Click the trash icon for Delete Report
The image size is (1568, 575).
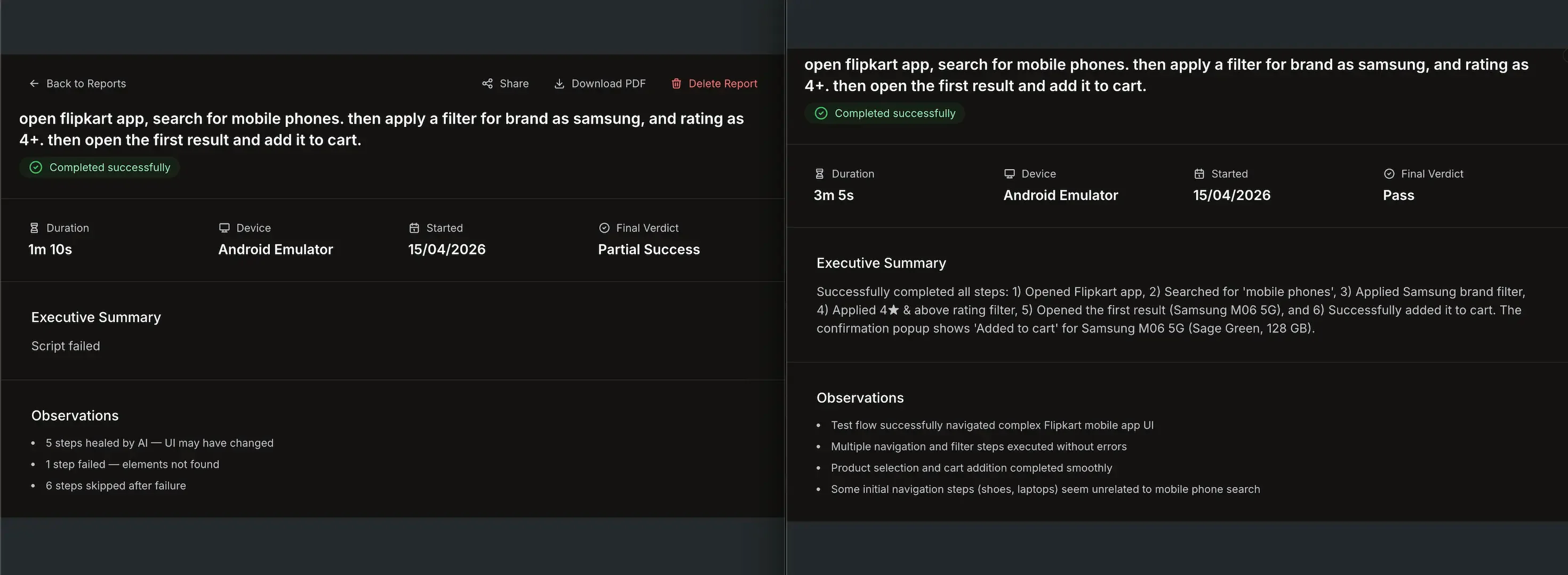click(x=676, y=83)
